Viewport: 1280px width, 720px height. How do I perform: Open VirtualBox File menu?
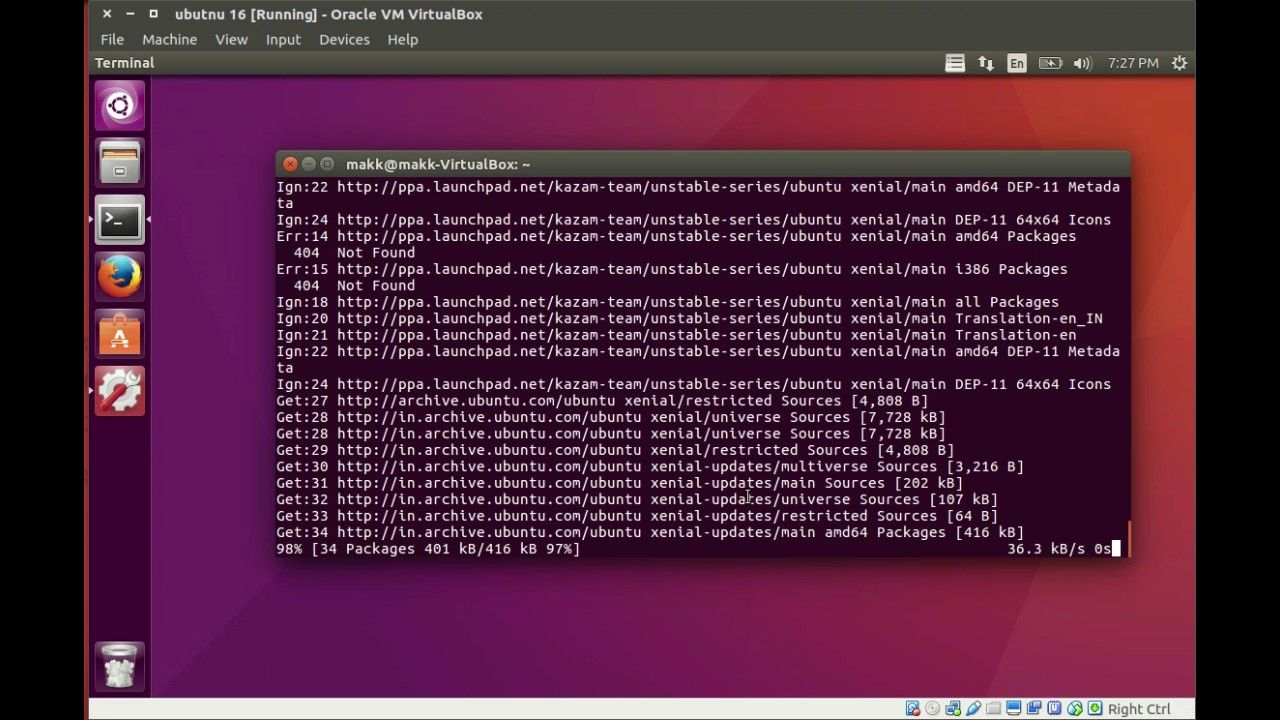pos(112,39)
